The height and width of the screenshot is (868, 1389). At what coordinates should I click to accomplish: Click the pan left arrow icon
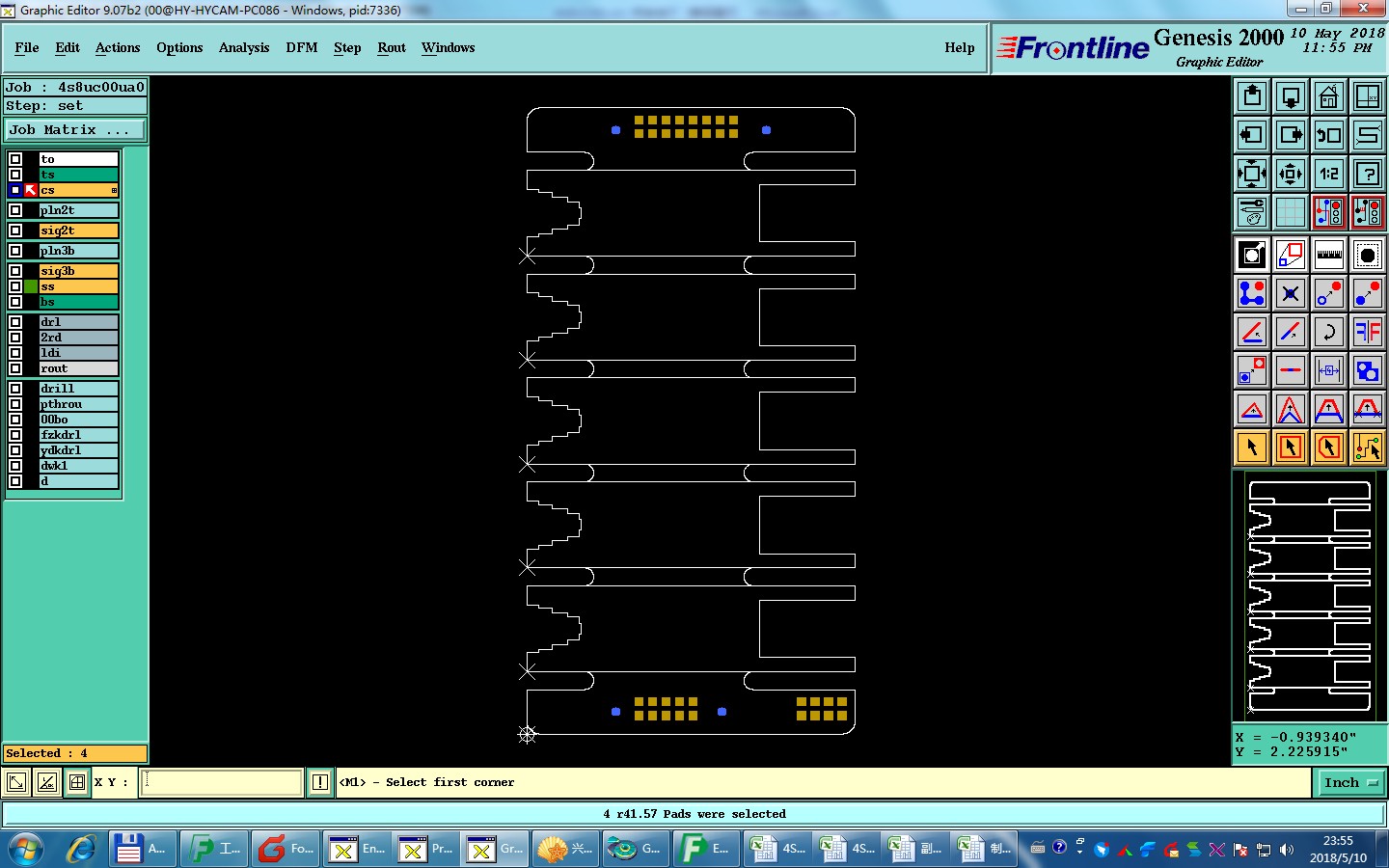[1252, 135]
